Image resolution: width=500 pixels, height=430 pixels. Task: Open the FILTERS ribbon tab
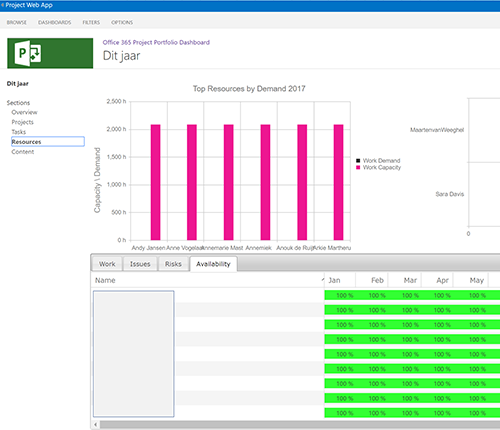pyautogui.click(x=91, y=22)
